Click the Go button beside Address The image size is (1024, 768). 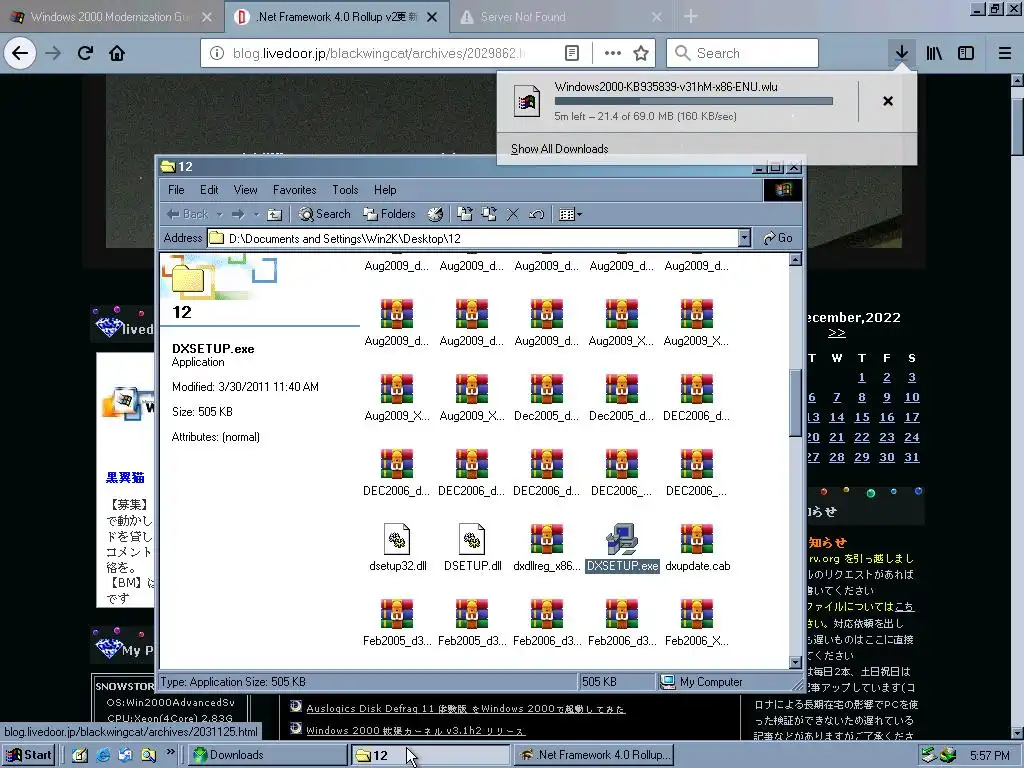tap(777, 238)
